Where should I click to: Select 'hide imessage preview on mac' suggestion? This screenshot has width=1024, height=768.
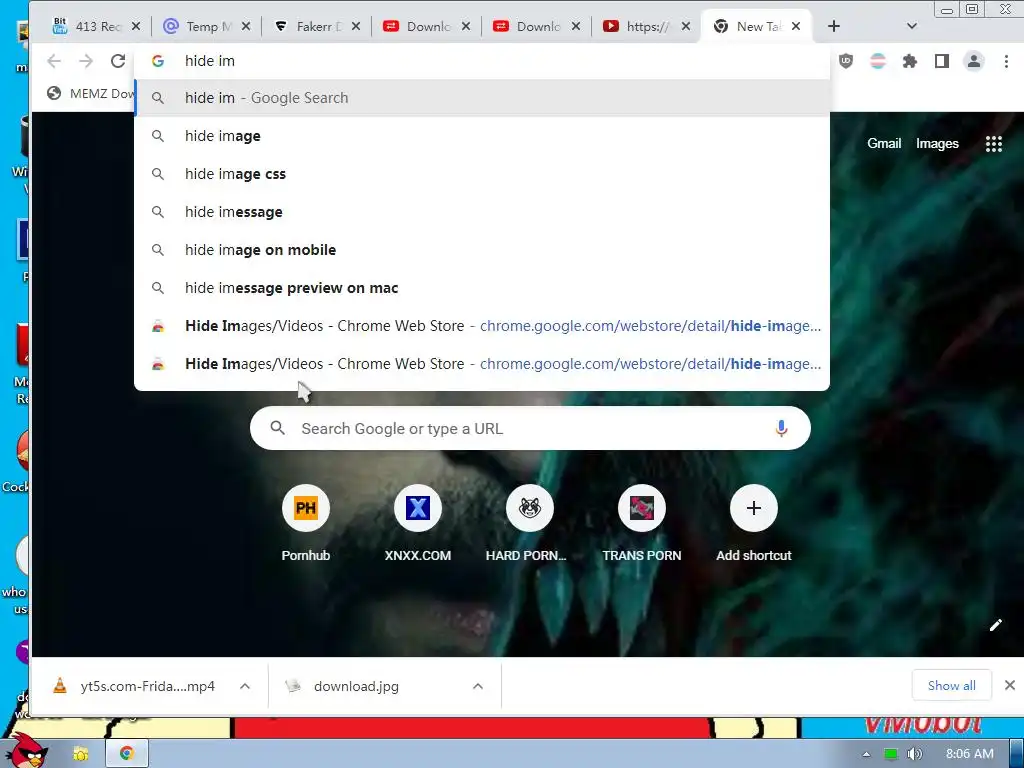(x=482, y=288)
